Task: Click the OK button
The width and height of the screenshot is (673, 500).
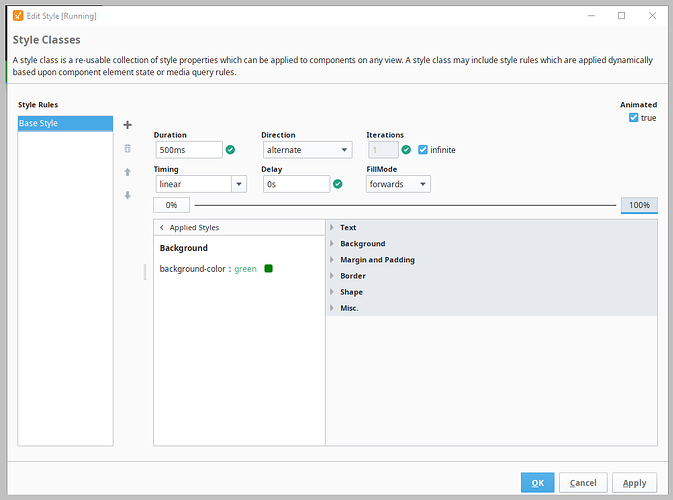Action: [537, 483]
